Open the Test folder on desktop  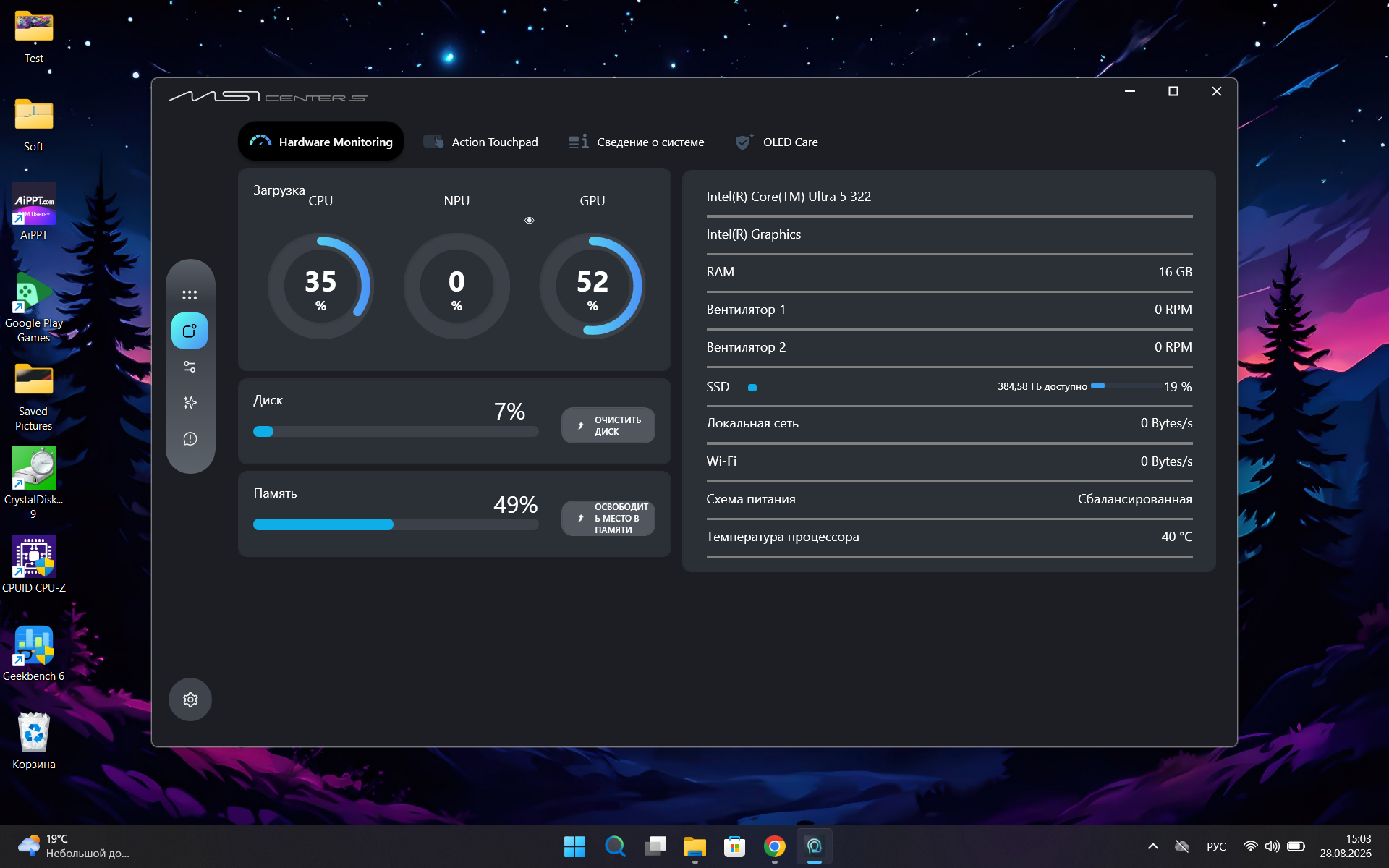(34, 38)
